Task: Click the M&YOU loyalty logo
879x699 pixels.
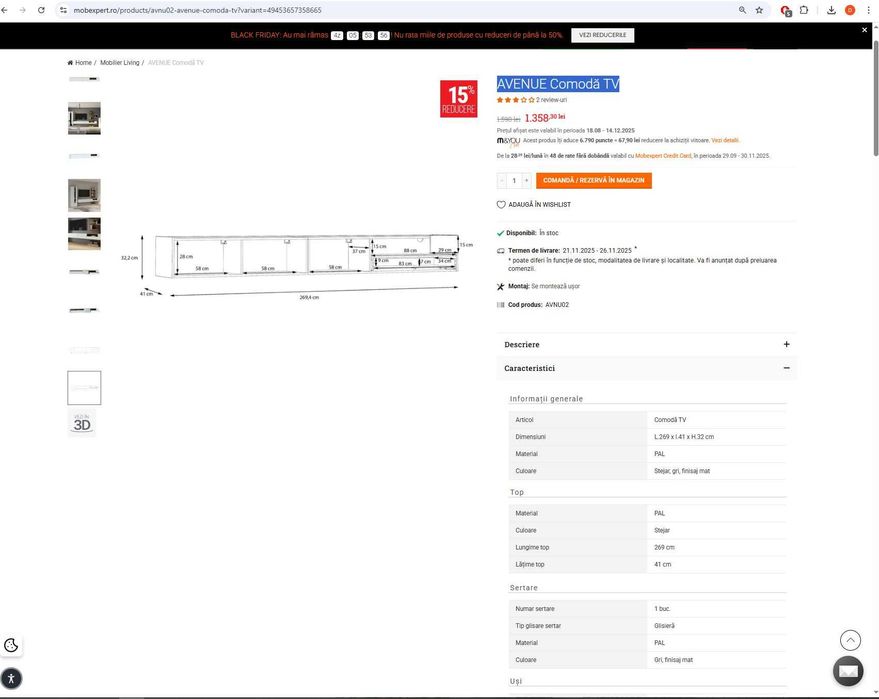Action: tap(508, 141)
